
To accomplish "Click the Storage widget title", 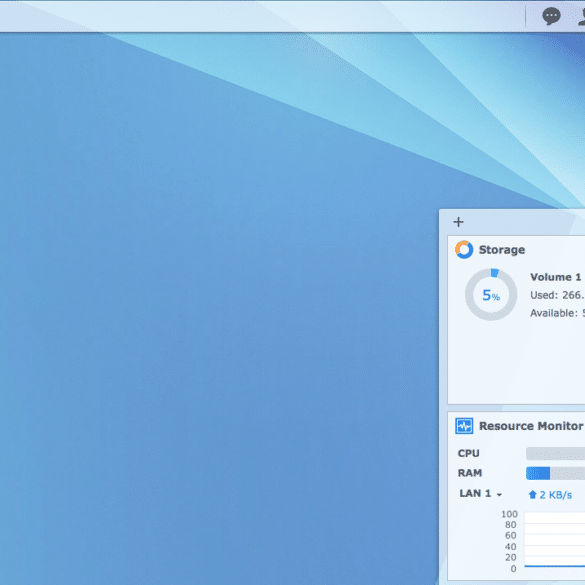I will (502, 250).
